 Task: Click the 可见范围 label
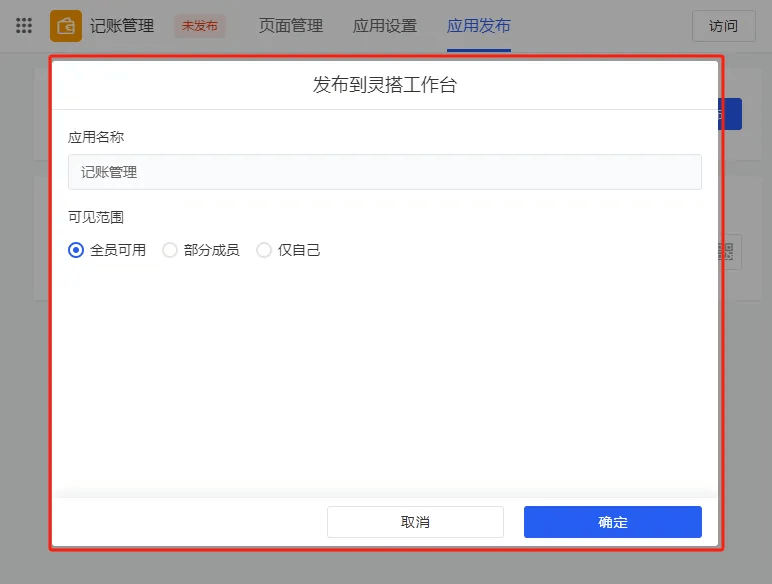[96, 217]
